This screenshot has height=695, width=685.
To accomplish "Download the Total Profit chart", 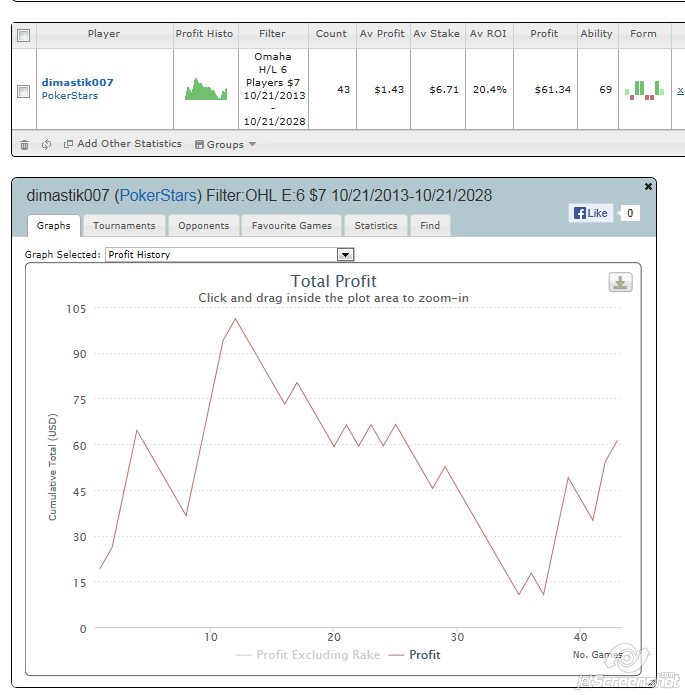I will 620,283.
